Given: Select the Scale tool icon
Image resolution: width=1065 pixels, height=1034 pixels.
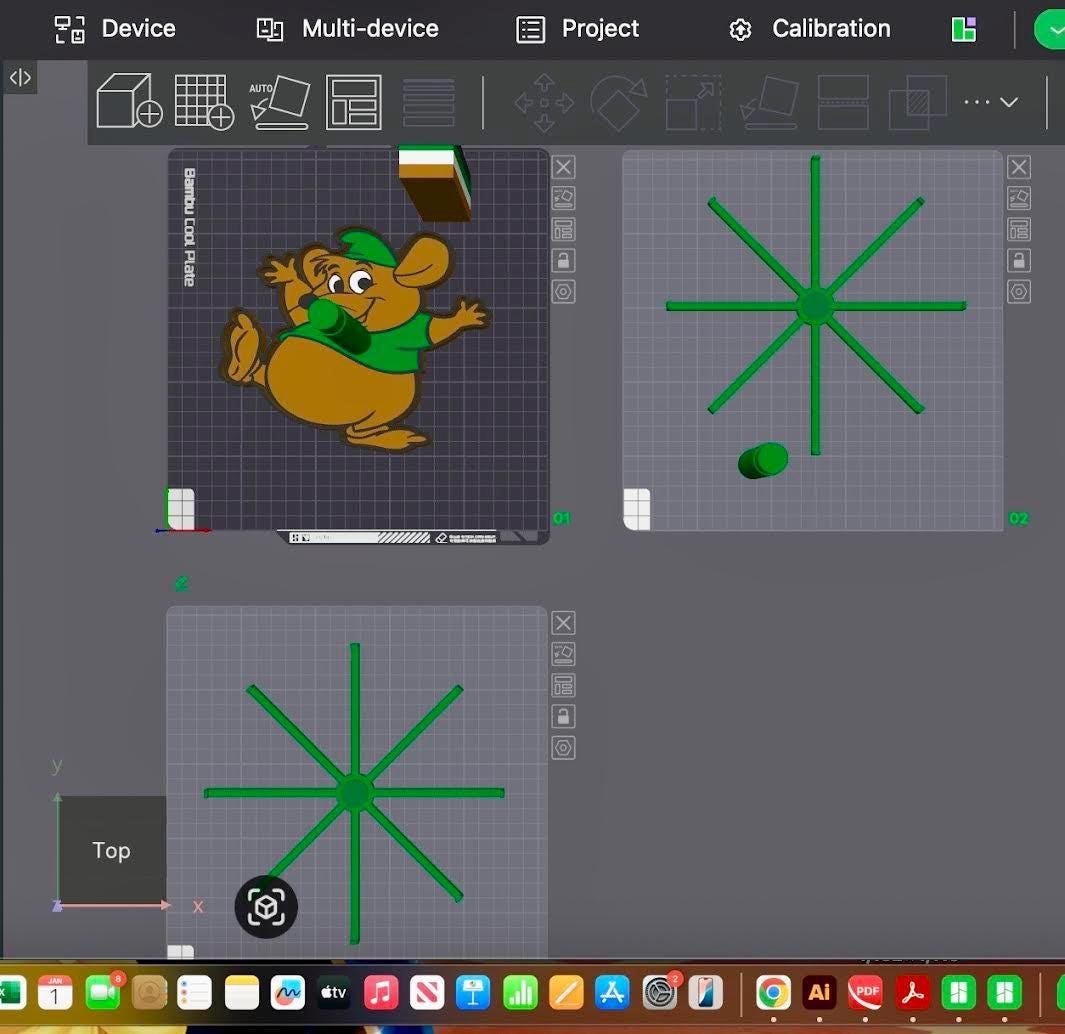Looking at the screenshot, I should point(693,103).
